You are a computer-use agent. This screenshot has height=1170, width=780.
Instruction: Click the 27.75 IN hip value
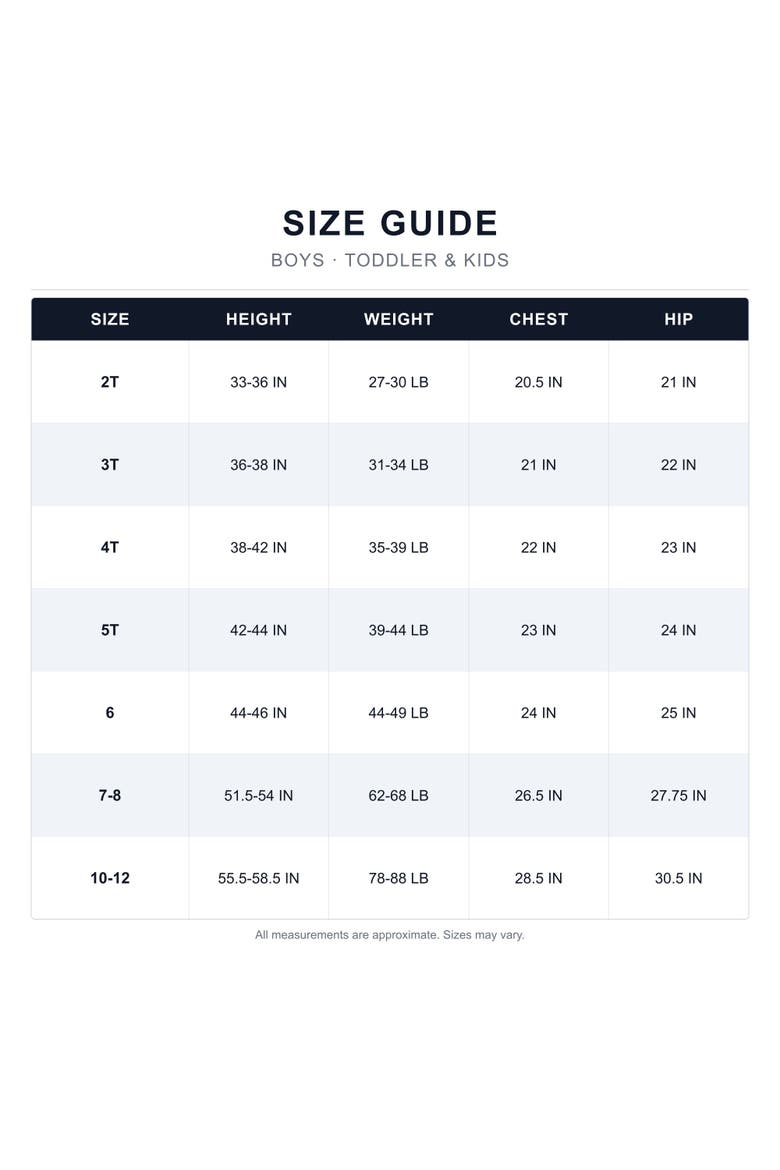[678, 795]
